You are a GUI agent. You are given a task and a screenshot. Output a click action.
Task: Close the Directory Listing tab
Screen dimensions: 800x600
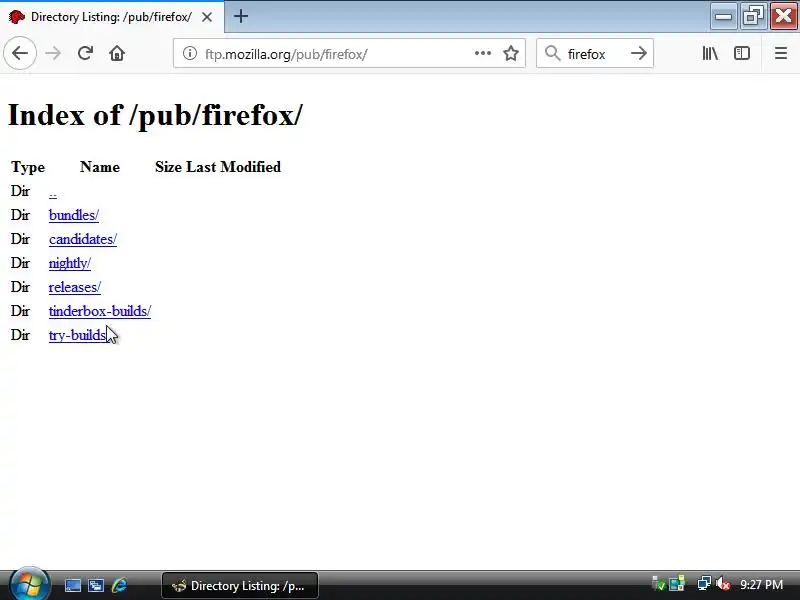click(x=207, y=17)
